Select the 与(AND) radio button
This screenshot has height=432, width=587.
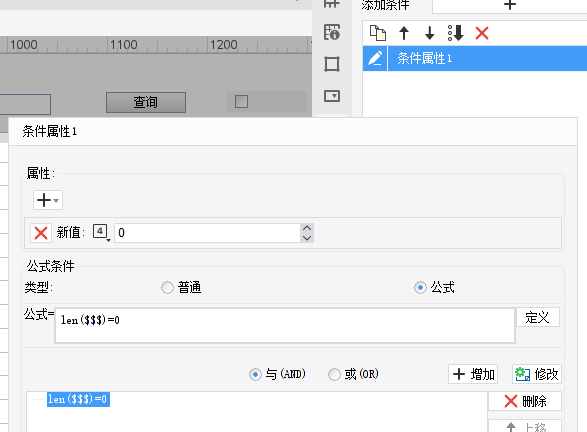(x=255, y=374)
